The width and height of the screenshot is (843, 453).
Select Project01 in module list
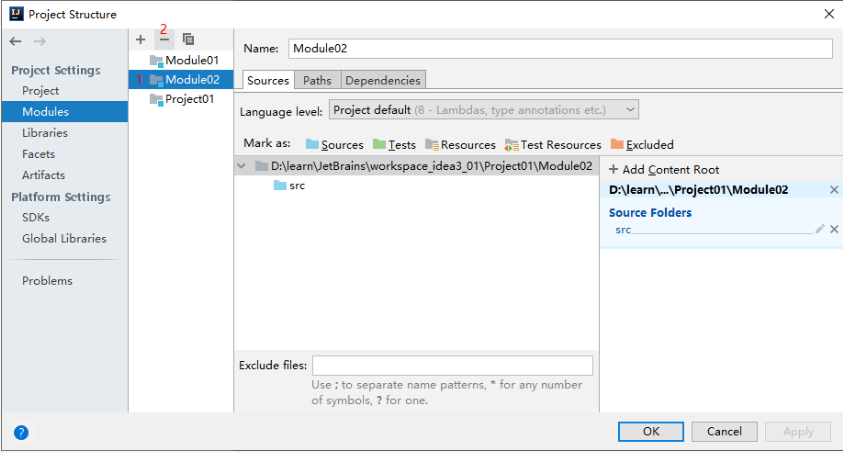tap(182, 99)
